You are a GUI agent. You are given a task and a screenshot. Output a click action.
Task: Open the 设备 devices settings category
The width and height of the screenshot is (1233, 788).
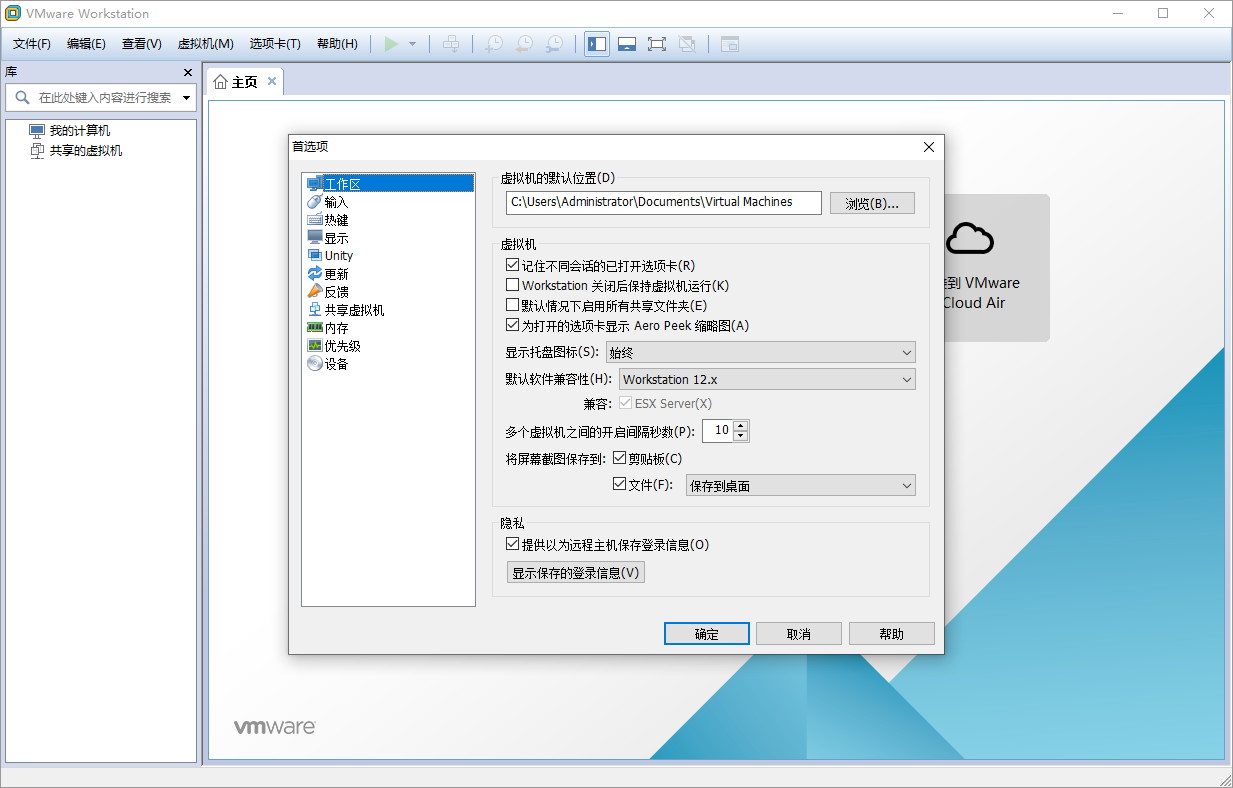point(333,363)
